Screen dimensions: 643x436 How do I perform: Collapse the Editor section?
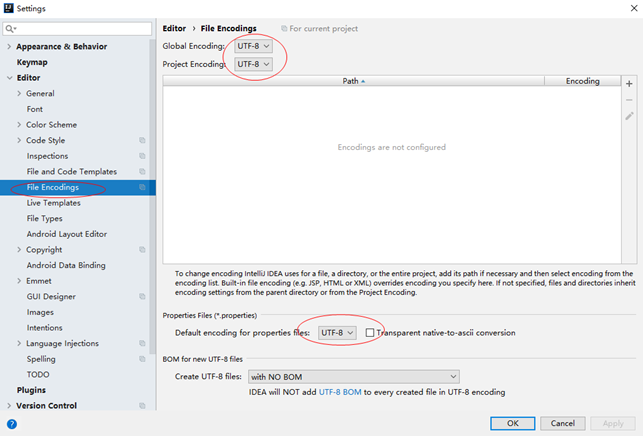click(x=9, y=78)
